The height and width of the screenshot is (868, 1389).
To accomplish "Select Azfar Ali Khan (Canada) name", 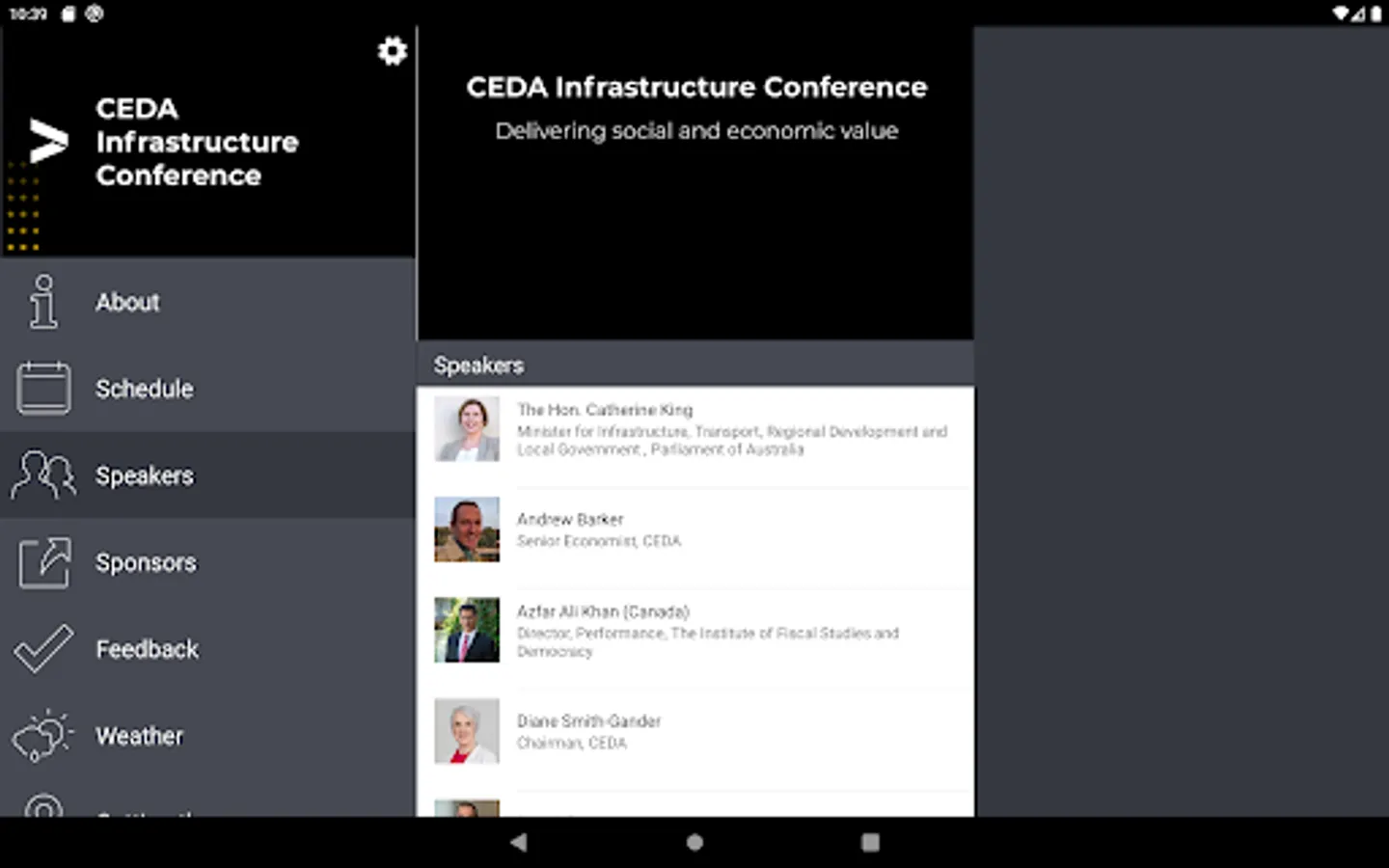I will pyautogui.click(x=603, y=611).
